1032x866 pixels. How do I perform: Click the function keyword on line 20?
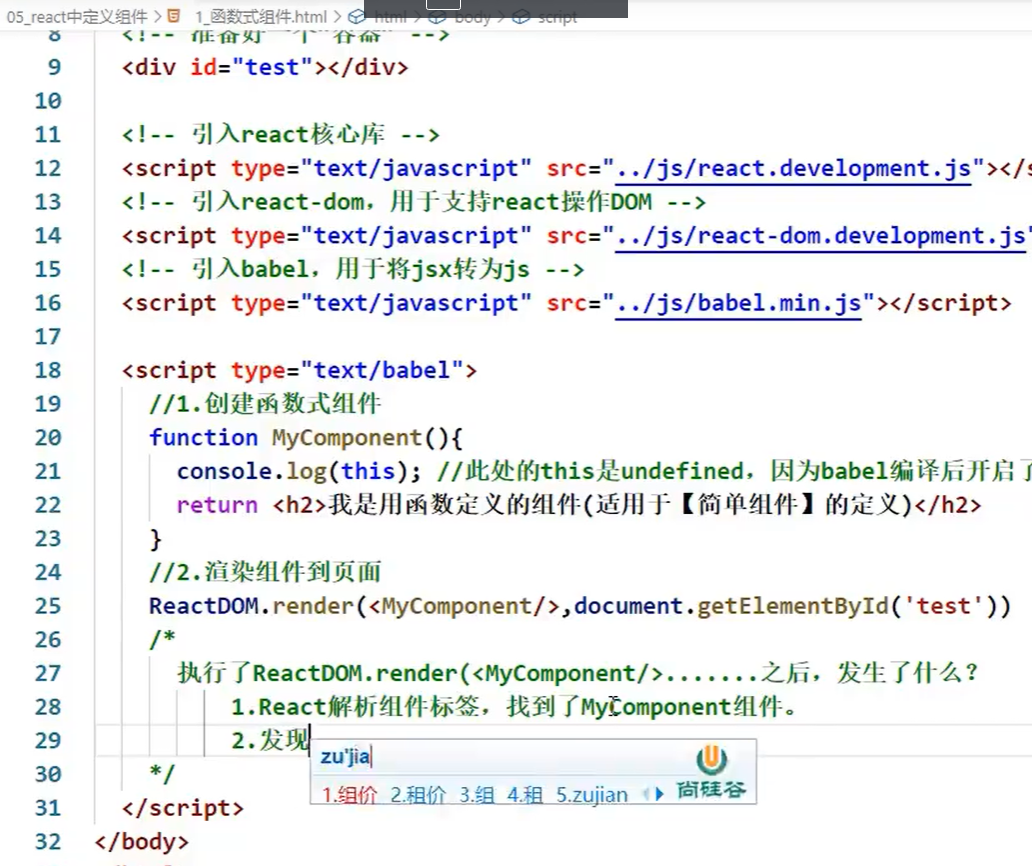pyautogui.click(x=203, y=438)
